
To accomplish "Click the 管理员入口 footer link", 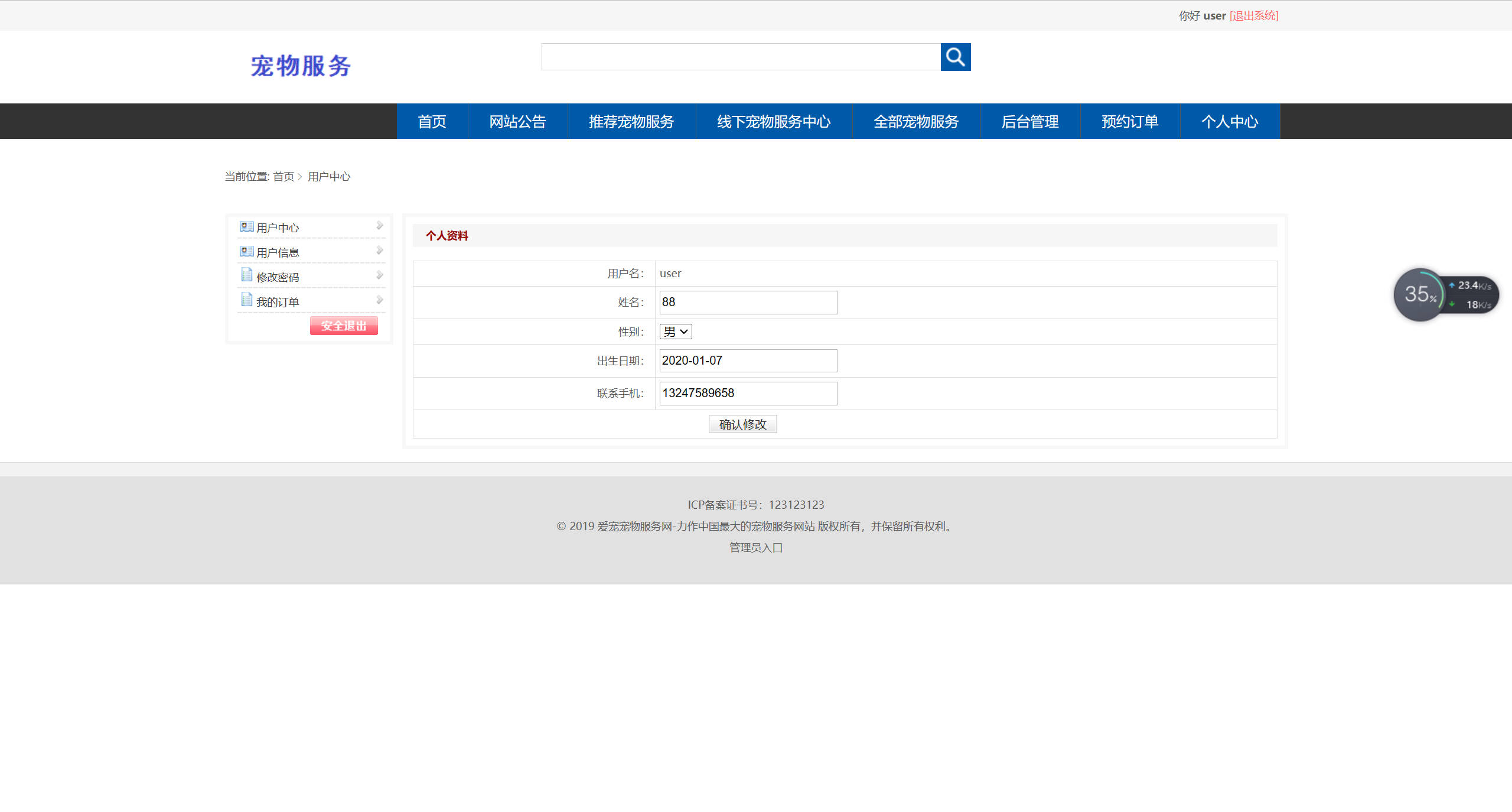I will [x=755, y=547].
